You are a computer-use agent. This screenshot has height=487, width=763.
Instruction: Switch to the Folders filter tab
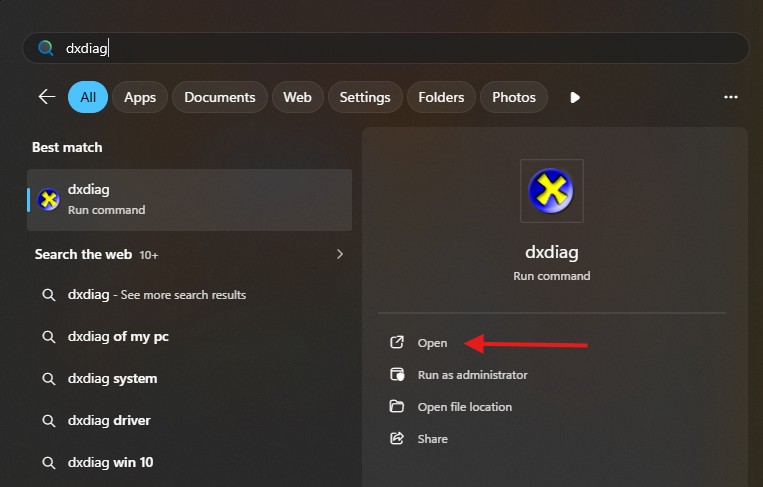pyautogui.click(x=441, y=97)
